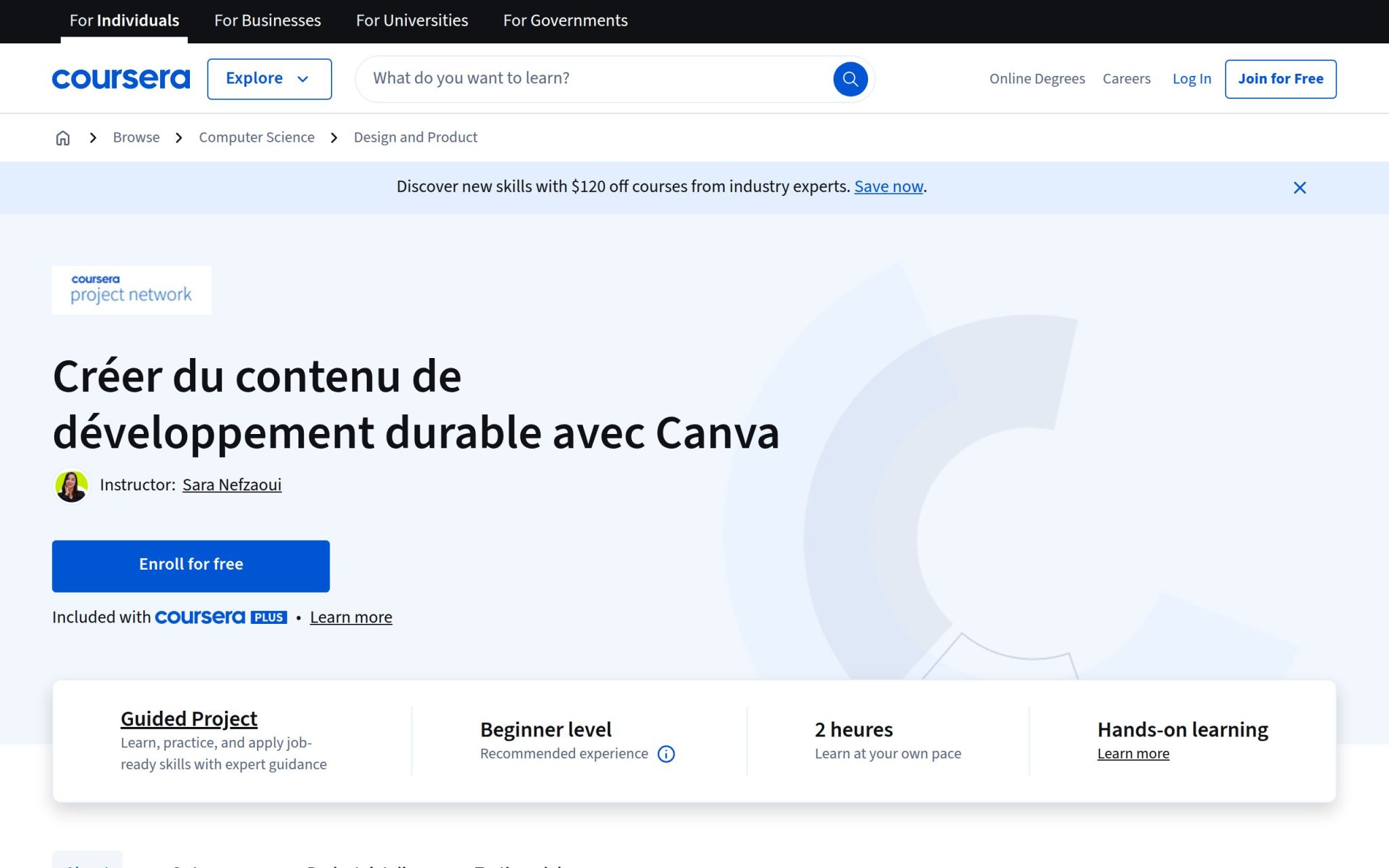Dismiss the promo banner with X
This screenshot has height=868, width=1389.
(1299, 188)
